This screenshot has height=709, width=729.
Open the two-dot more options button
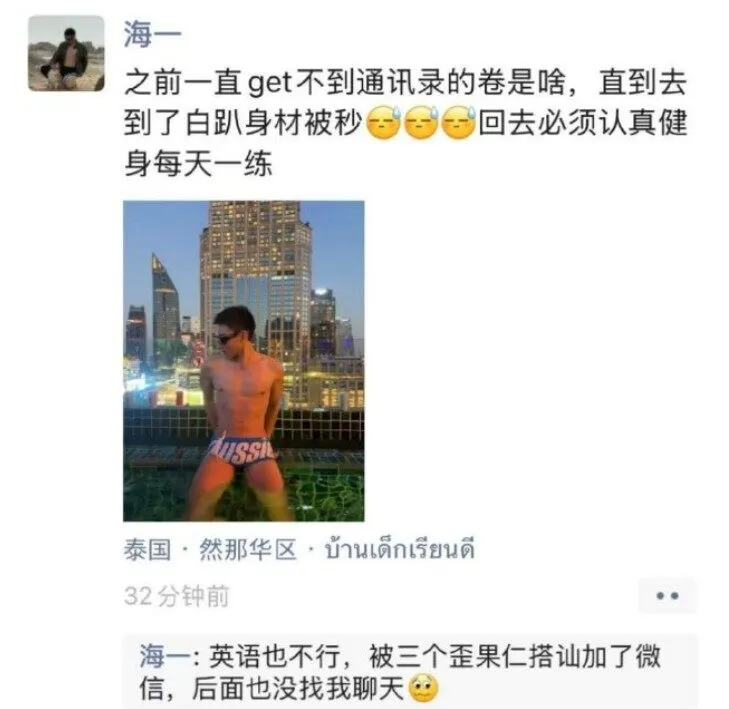point(667,596)
